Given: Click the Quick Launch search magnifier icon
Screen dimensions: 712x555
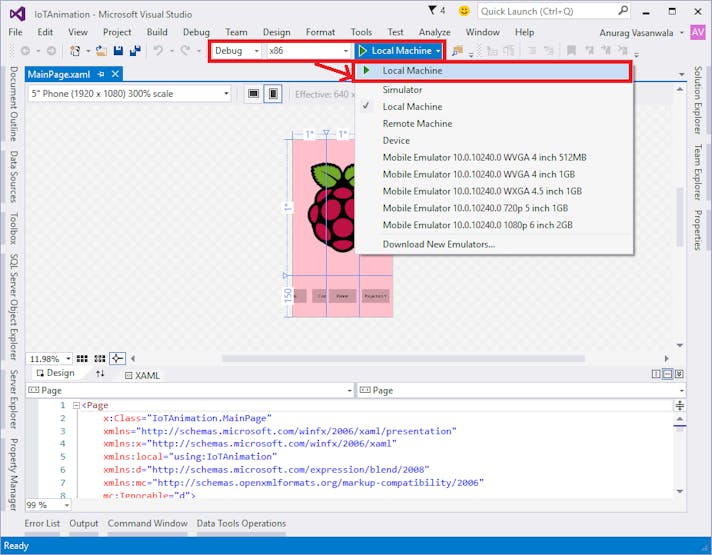Looking at the screenshot, I should pyautogui.click(x=623, y=10).
